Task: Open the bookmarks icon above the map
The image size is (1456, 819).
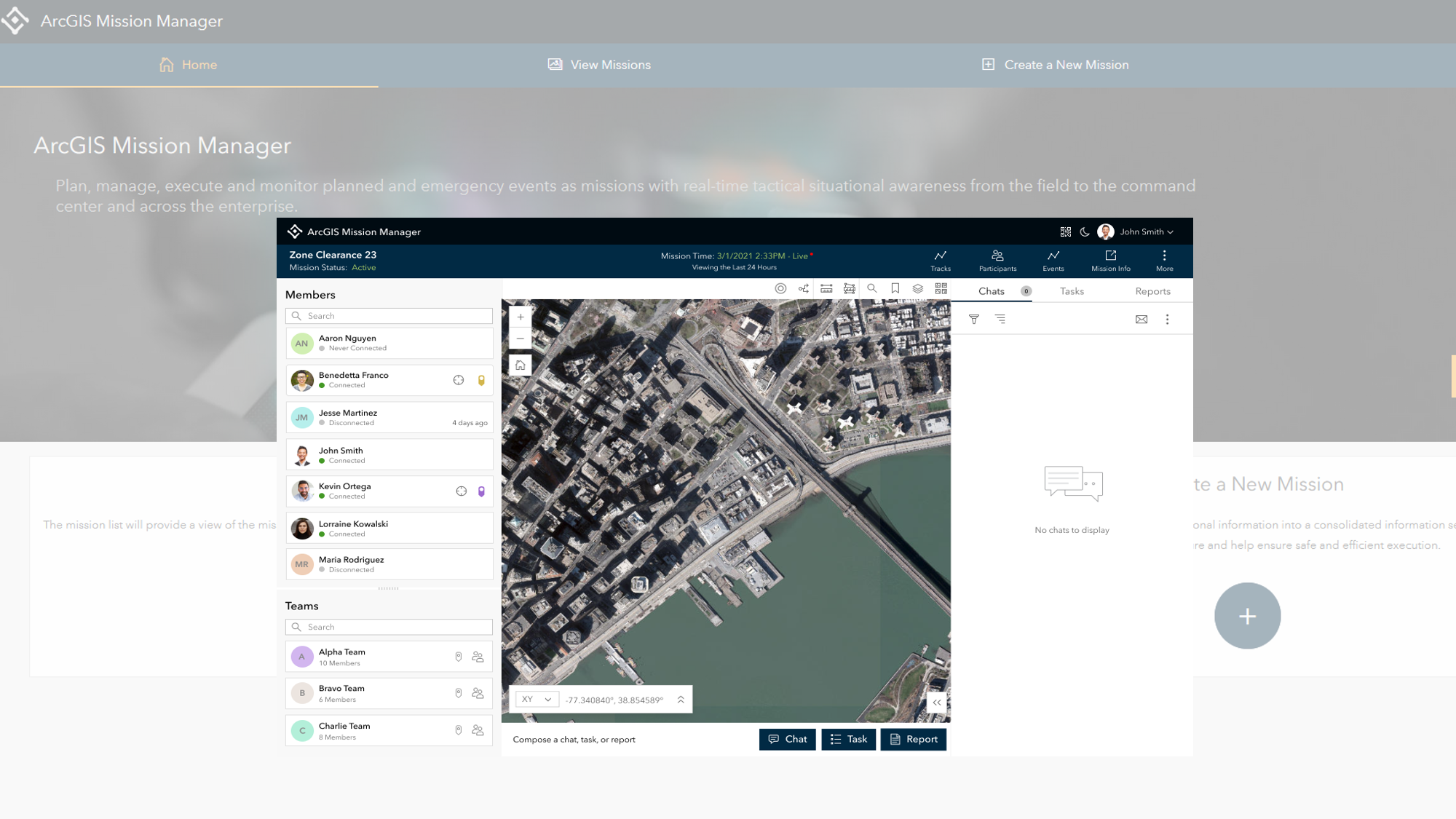Action: [895, 288]
